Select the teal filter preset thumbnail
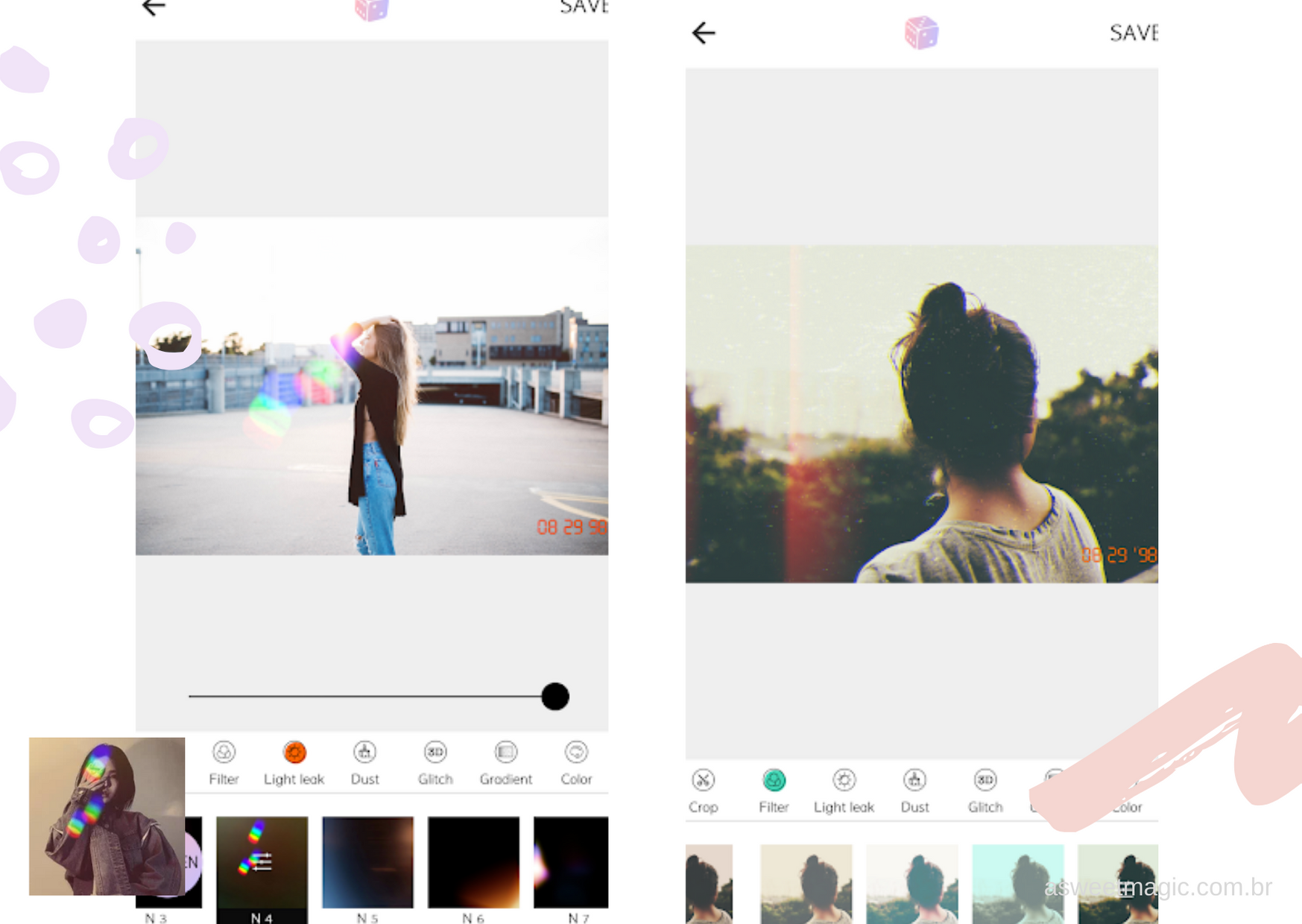Screen dimensions: 1302x924 [x=1018, y=887]
